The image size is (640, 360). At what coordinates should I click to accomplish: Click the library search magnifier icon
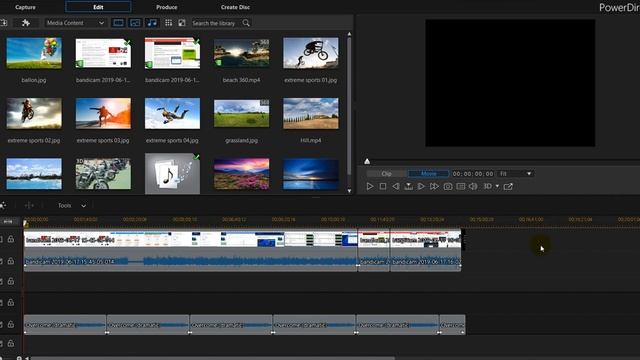pyautogui.click(x=246, y=23)
